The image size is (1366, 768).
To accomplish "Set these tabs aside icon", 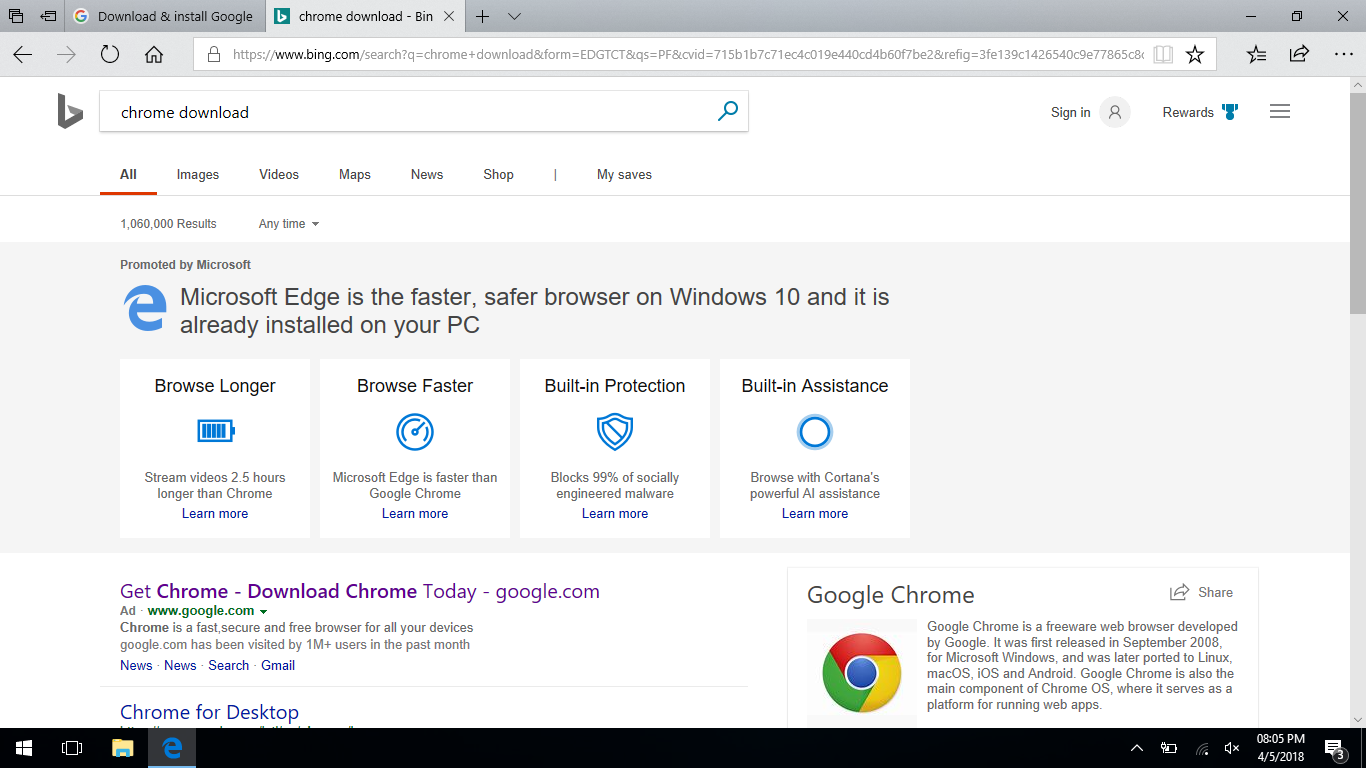I will tap(48, 16).
